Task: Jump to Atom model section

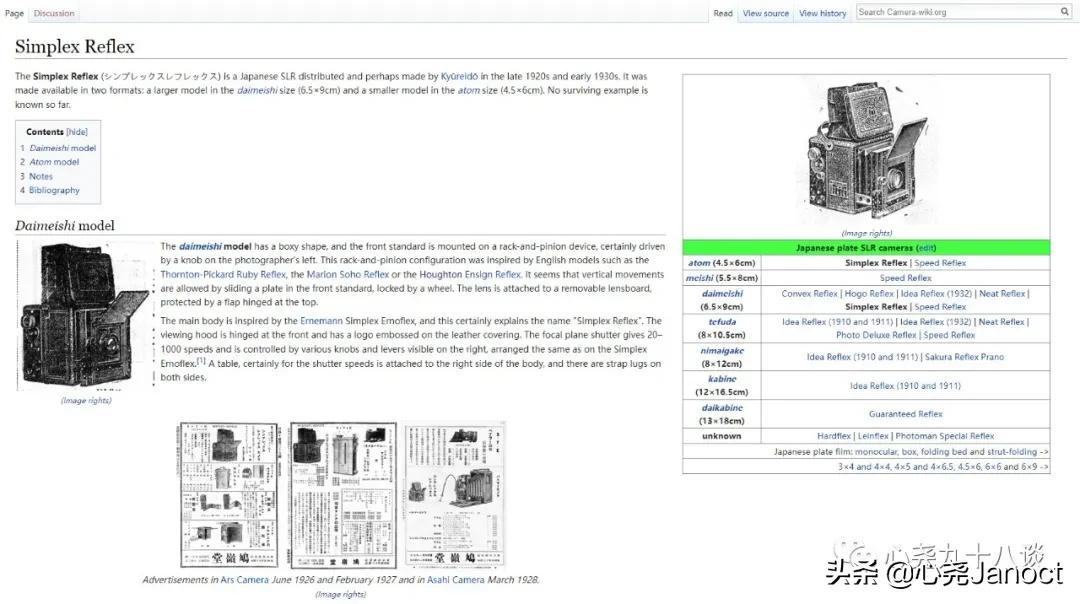Action: click(54, 162)
